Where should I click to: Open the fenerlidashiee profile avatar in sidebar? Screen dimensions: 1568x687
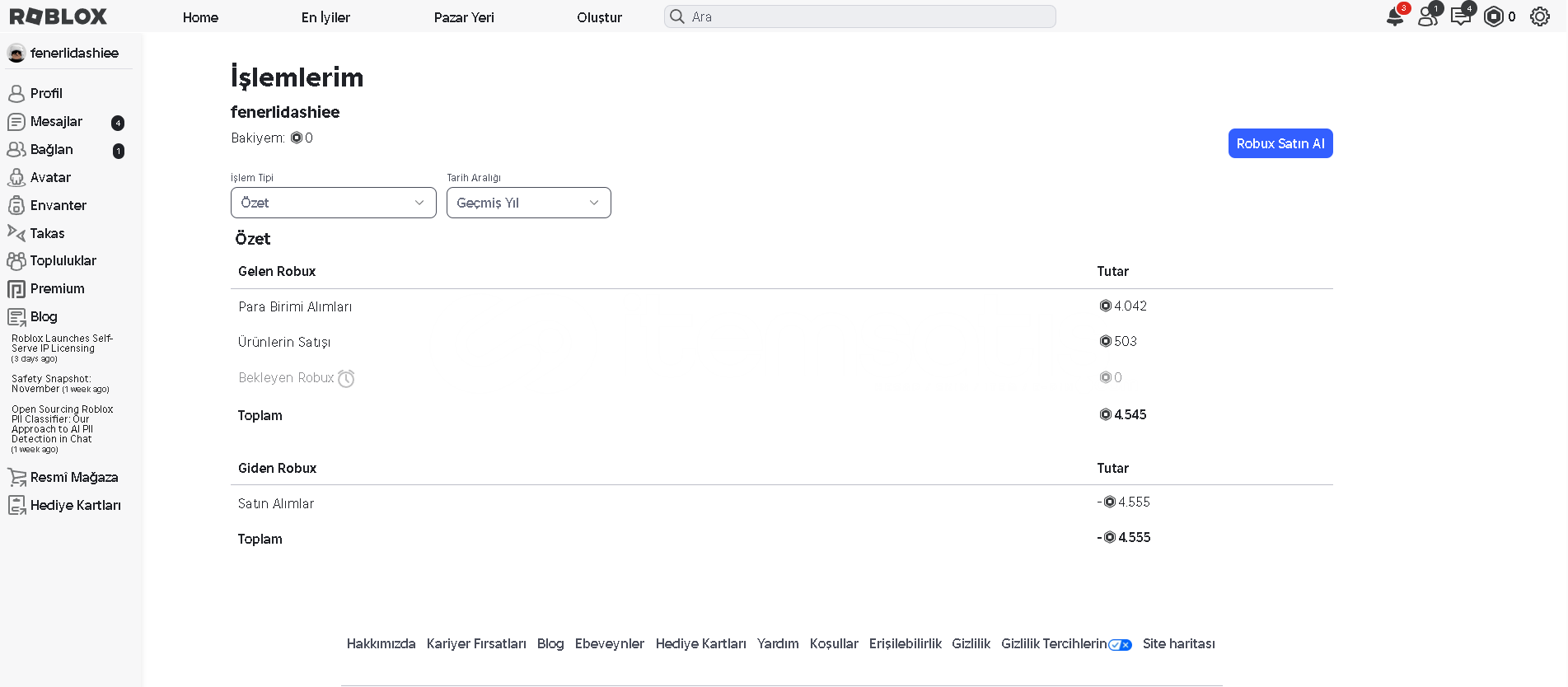tap(16, 54)
